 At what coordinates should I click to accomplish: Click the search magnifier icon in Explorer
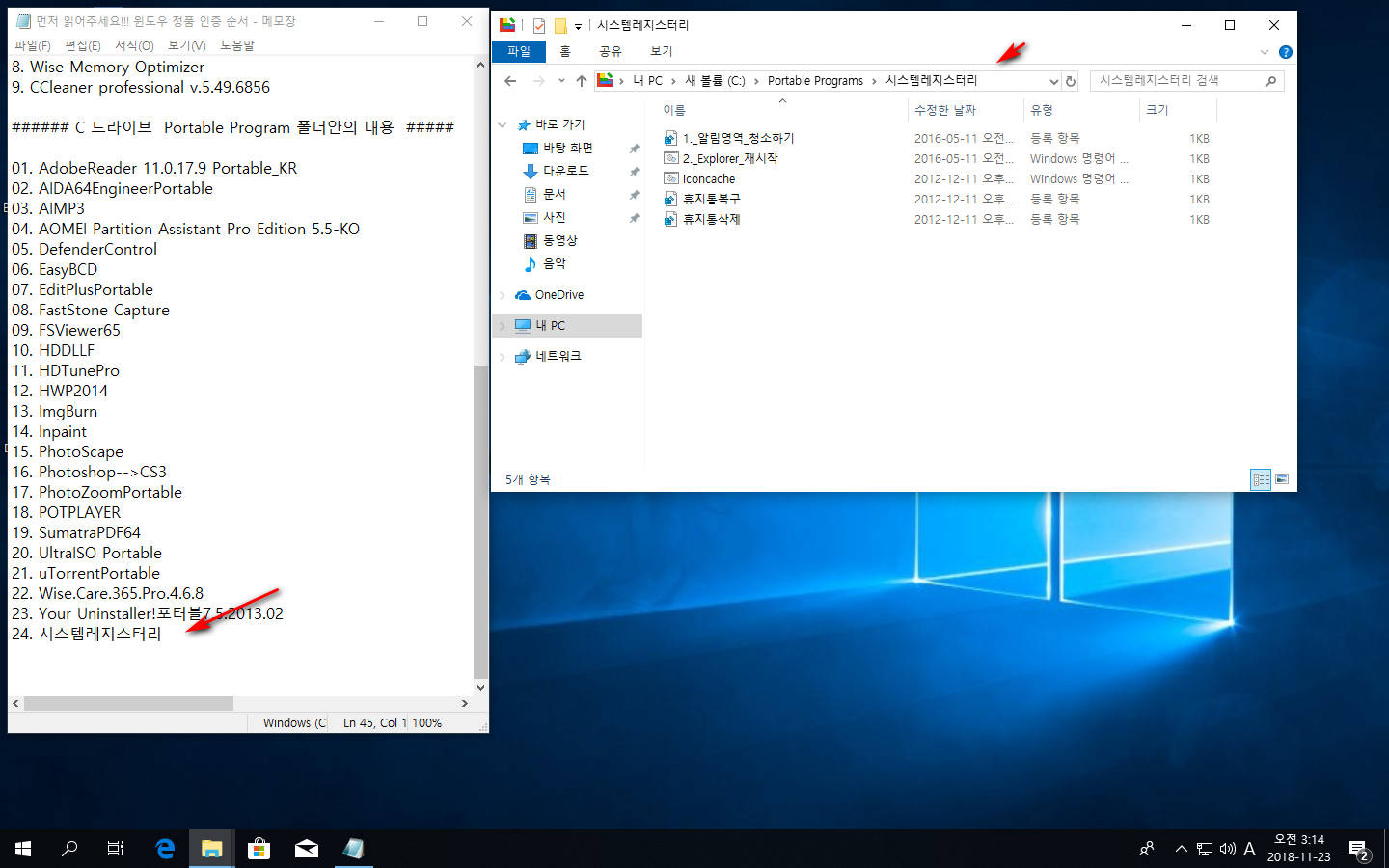(1271, 81)
